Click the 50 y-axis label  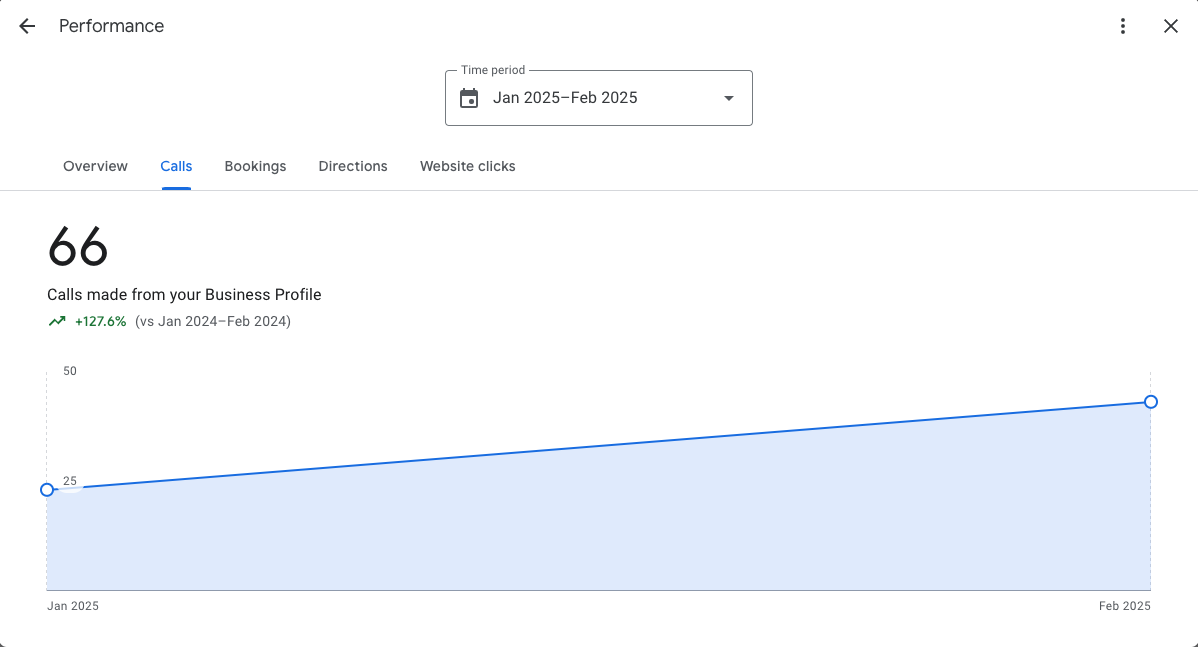coord(70,371)
